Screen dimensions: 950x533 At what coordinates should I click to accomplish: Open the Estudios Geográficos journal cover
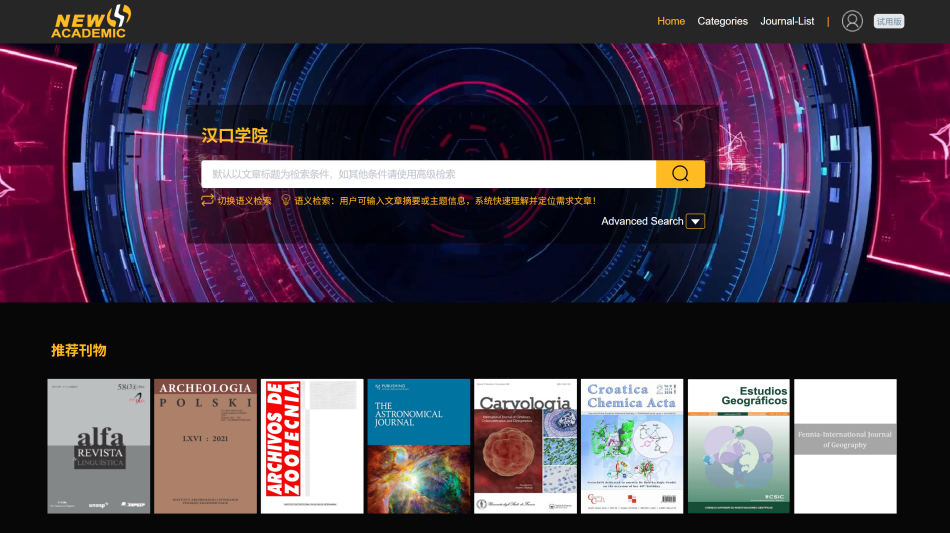click(739, 446)
